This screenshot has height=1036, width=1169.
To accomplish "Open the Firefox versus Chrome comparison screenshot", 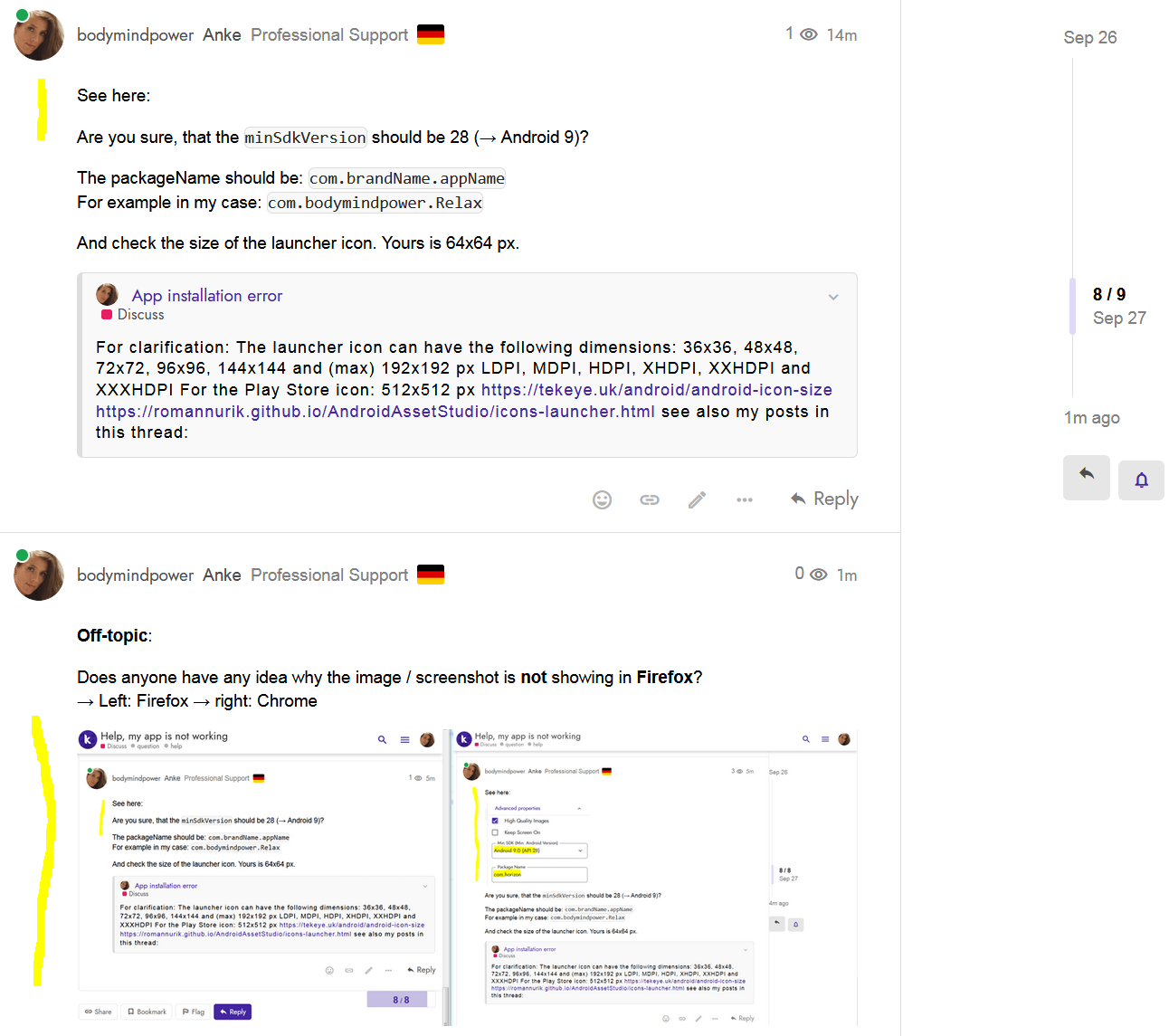I will click(467, 876).
